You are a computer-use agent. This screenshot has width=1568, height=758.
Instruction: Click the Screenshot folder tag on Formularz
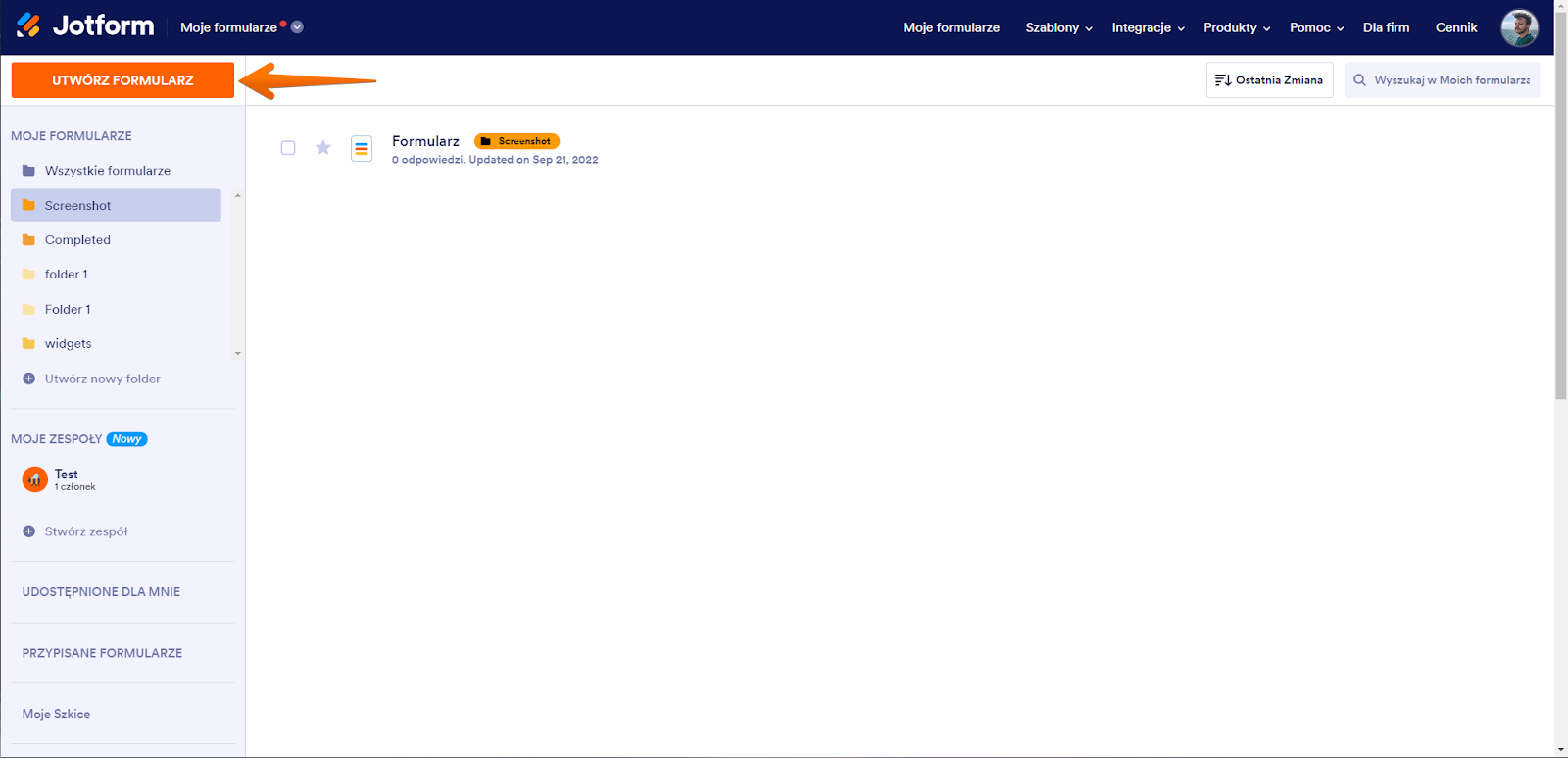tap(516, 141)
